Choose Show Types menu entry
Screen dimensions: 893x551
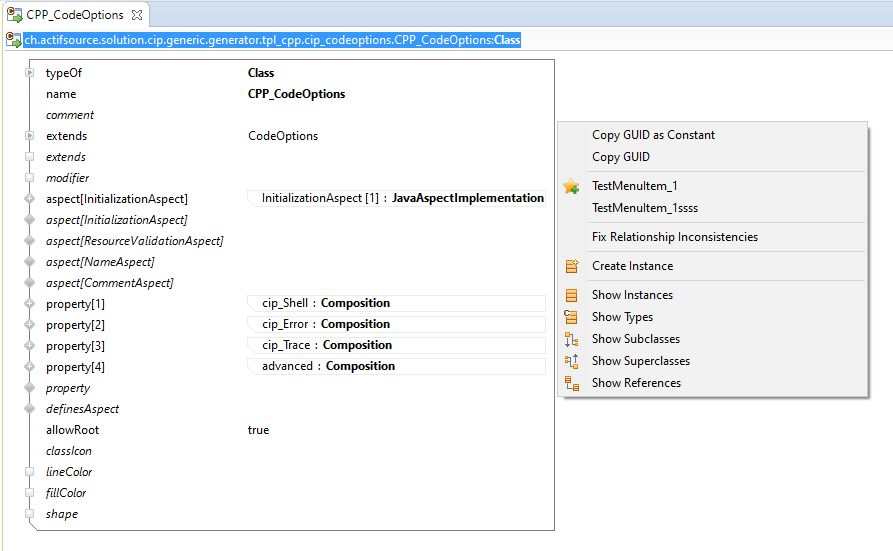622,317
